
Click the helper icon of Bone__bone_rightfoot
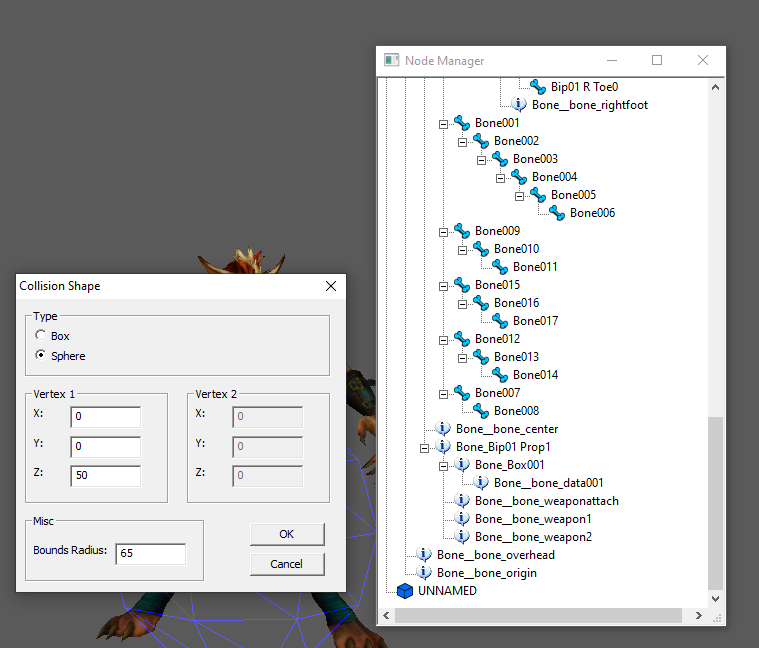pyautogui.click(x=518, y=105)
